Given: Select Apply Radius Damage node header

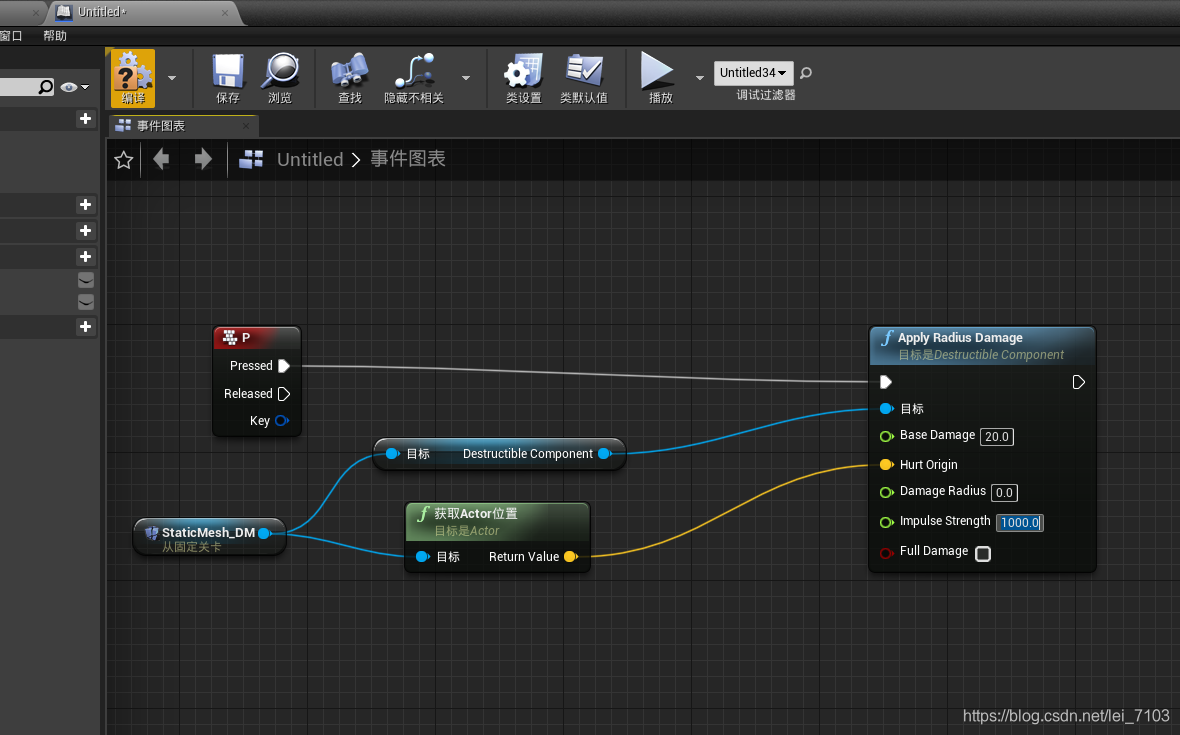Looking at the screenshot, I should click(982, 346).
